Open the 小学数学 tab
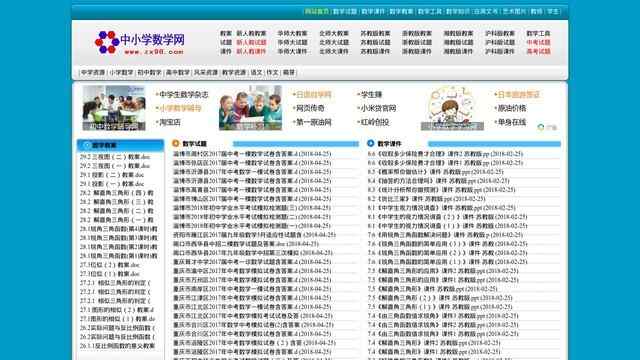Viewport: 640px width, 360px height. coord(121,72)
